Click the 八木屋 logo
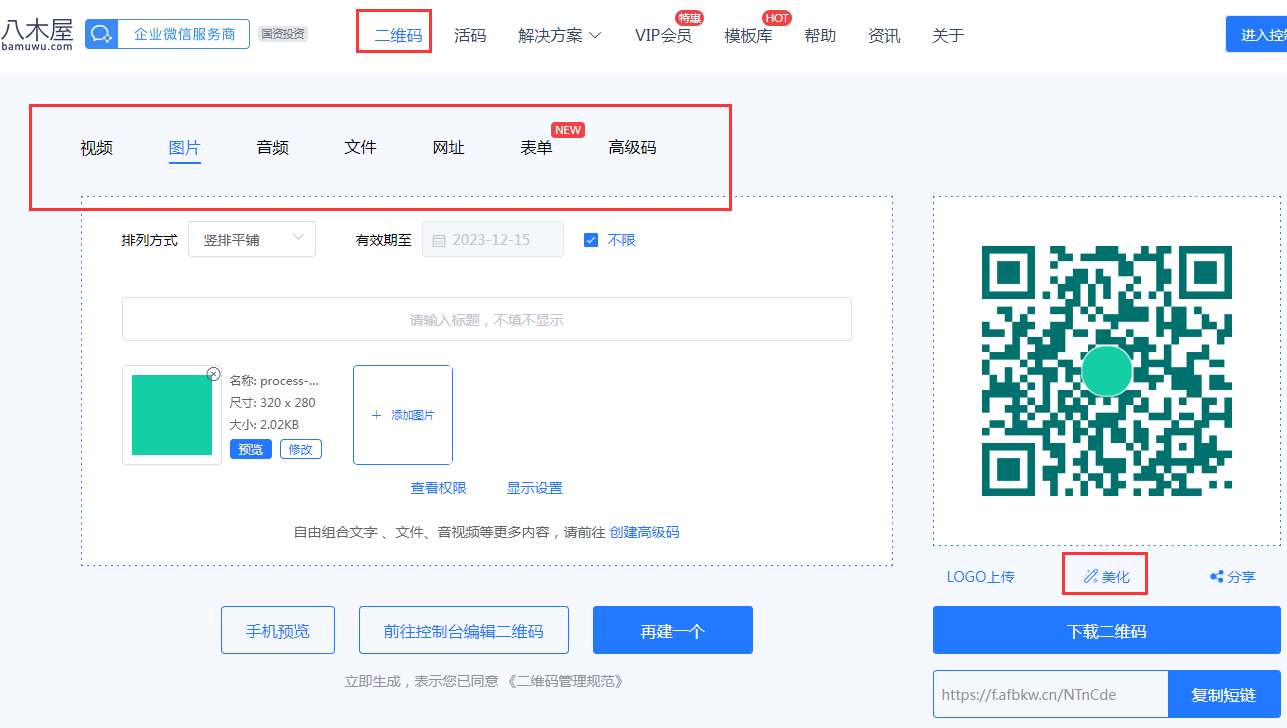The height and width of the screenshot is (728, 1287). [x=37, y=34]
